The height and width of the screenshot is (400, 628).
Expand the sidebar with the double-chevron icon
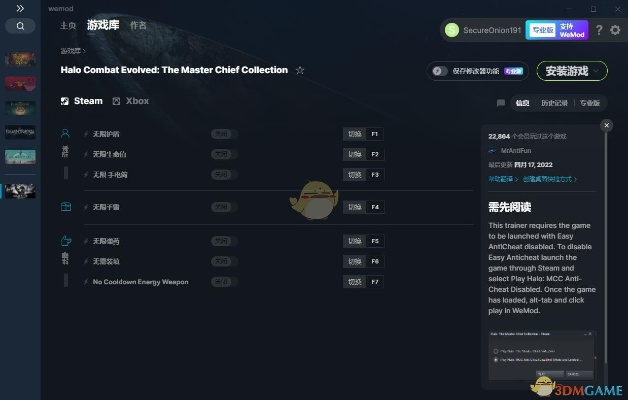(20, 8)
